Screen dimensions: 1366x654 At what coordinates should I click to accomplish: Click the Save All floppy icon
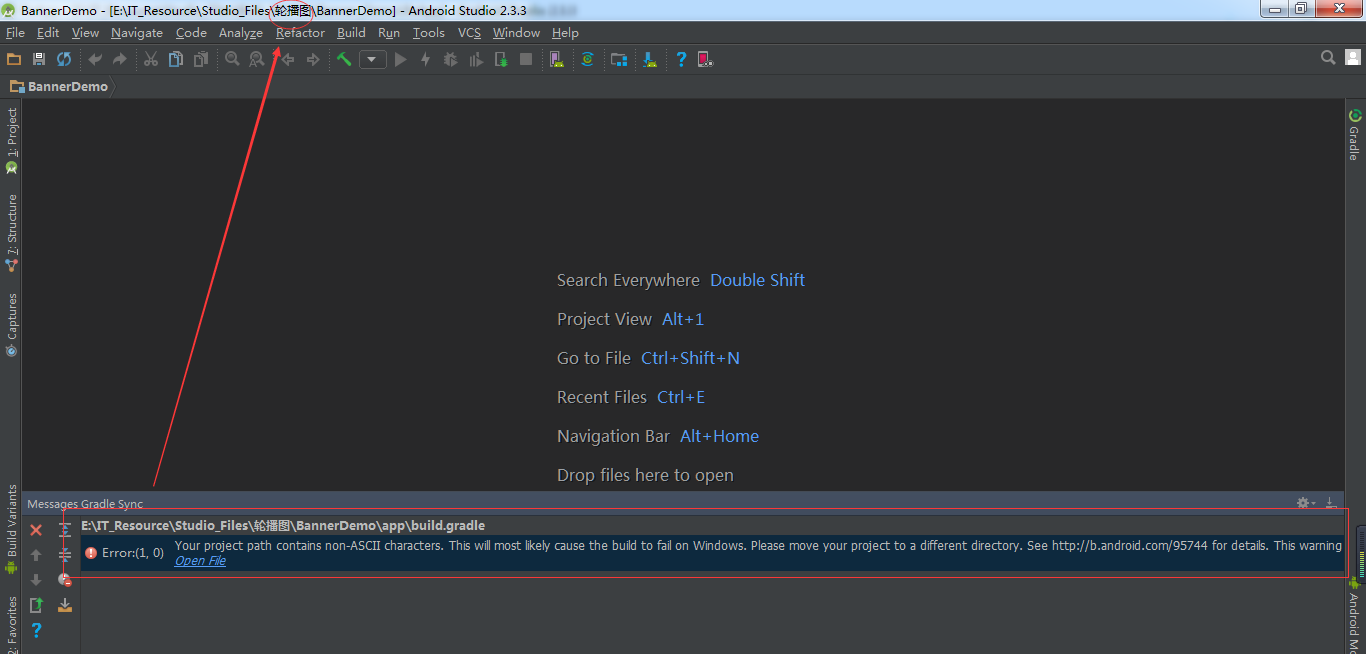coord(39,59)
